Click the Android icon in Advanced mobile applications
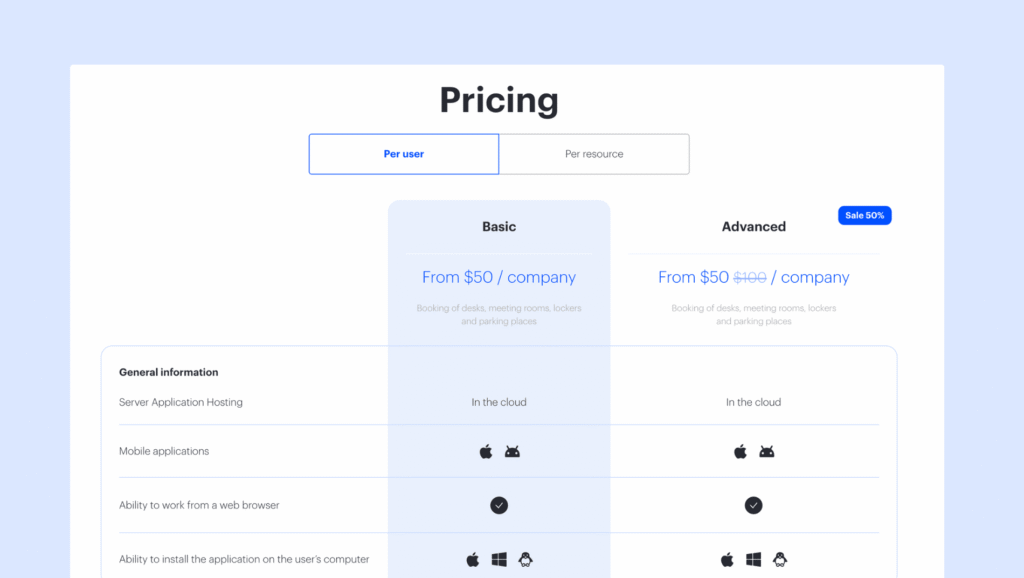Image resolution: width=1024 pixels, height=578 pixels. click(x=767, y=451)
